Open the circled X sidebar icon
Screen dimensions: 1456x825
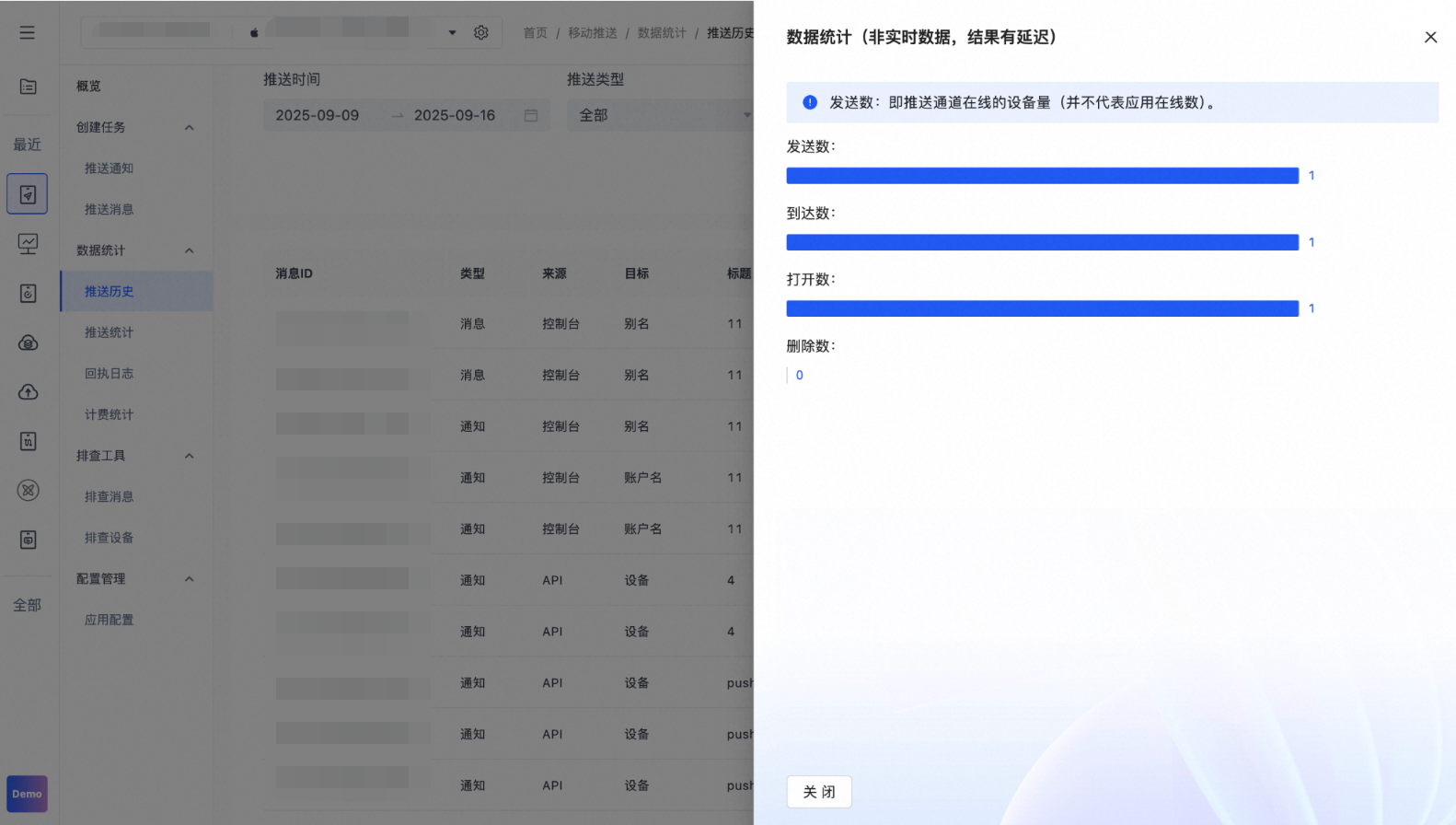(28, 491)
